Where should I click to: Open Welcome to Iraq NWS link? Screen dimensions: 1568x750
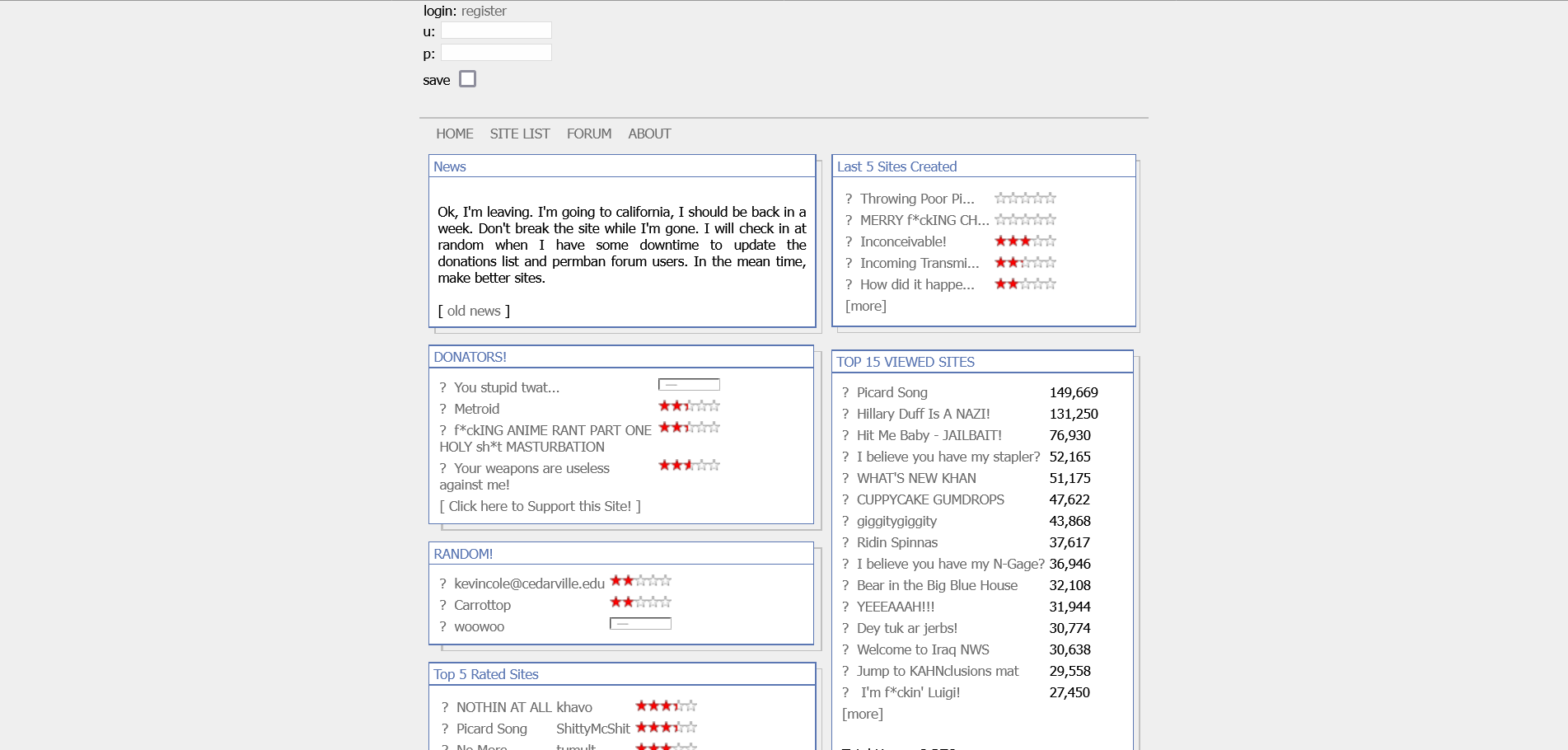click(923, 649)
